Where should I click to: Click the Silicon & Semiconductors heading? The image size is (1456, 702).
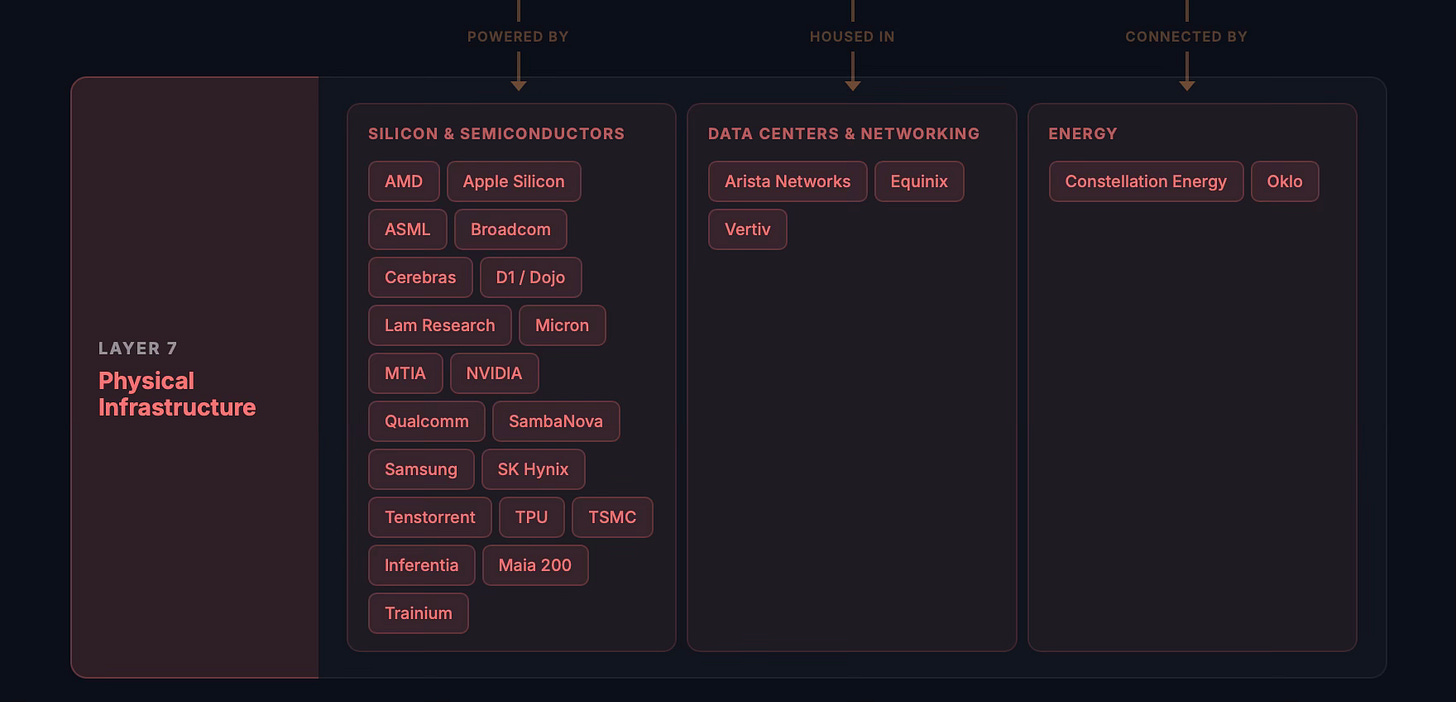[x=496, y=133]
